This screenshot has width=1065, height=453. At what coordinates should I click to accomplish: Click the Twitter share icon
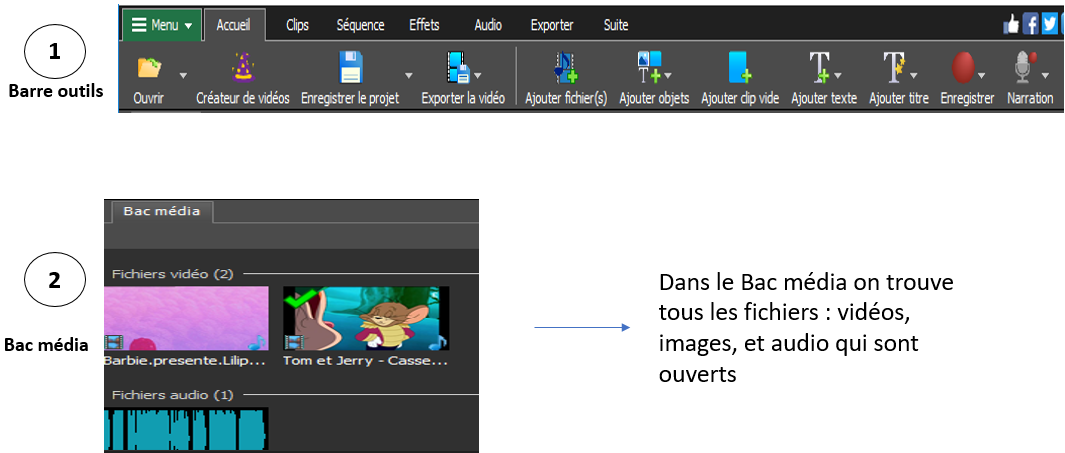1050,25
